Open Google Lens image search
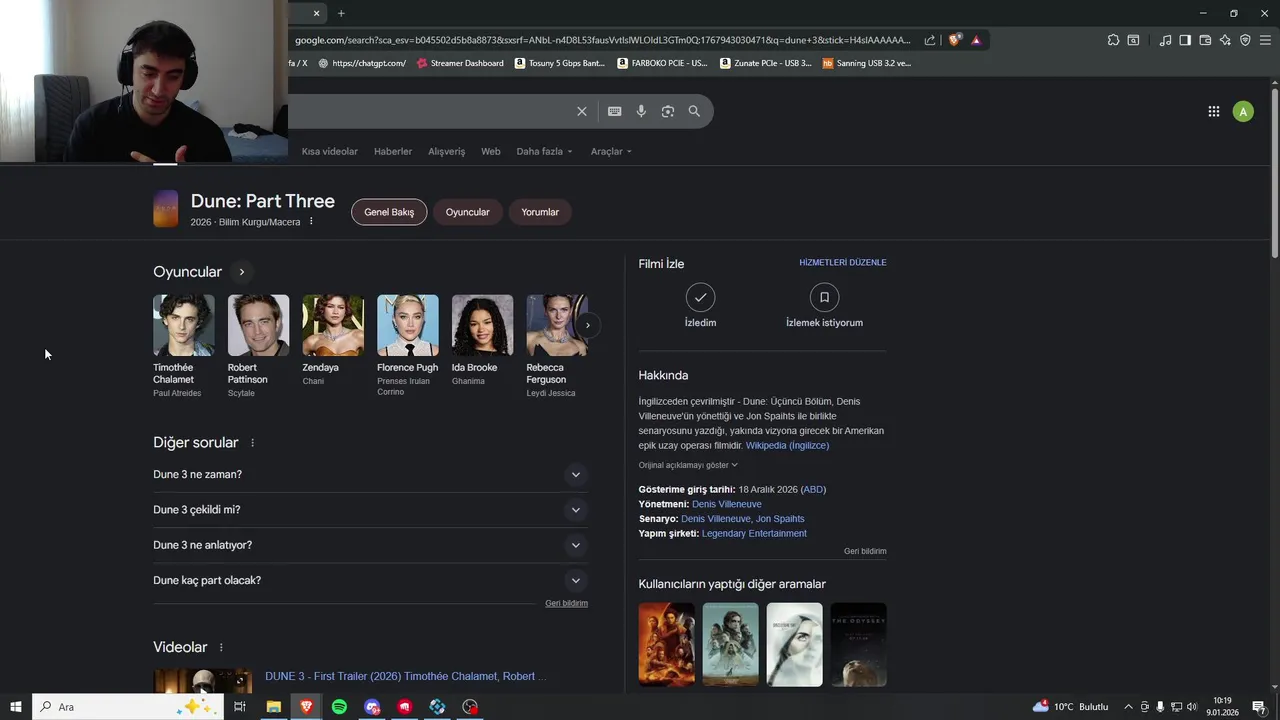 [668, 111]
